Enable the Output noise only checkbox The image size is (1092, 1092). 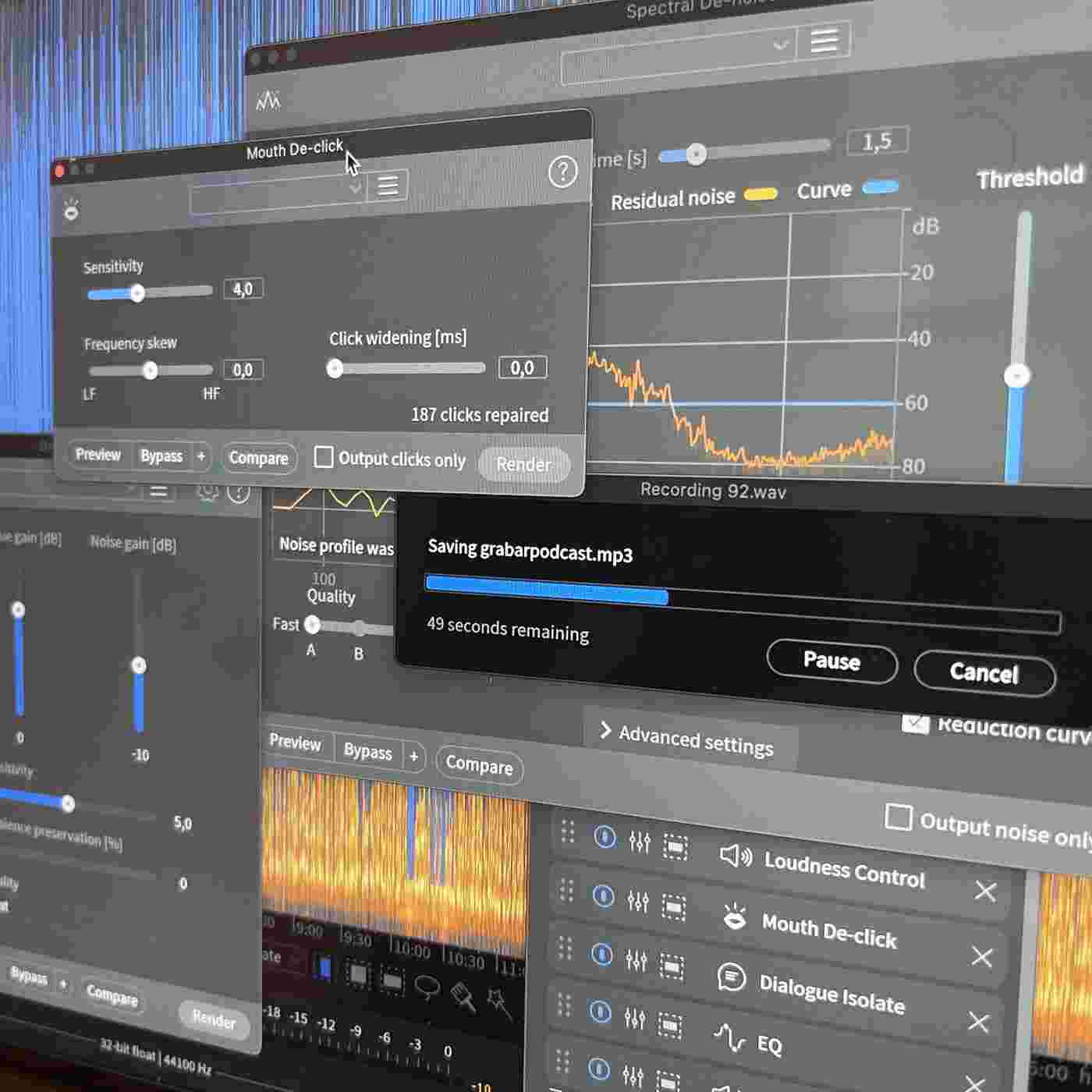coord(898,817)
